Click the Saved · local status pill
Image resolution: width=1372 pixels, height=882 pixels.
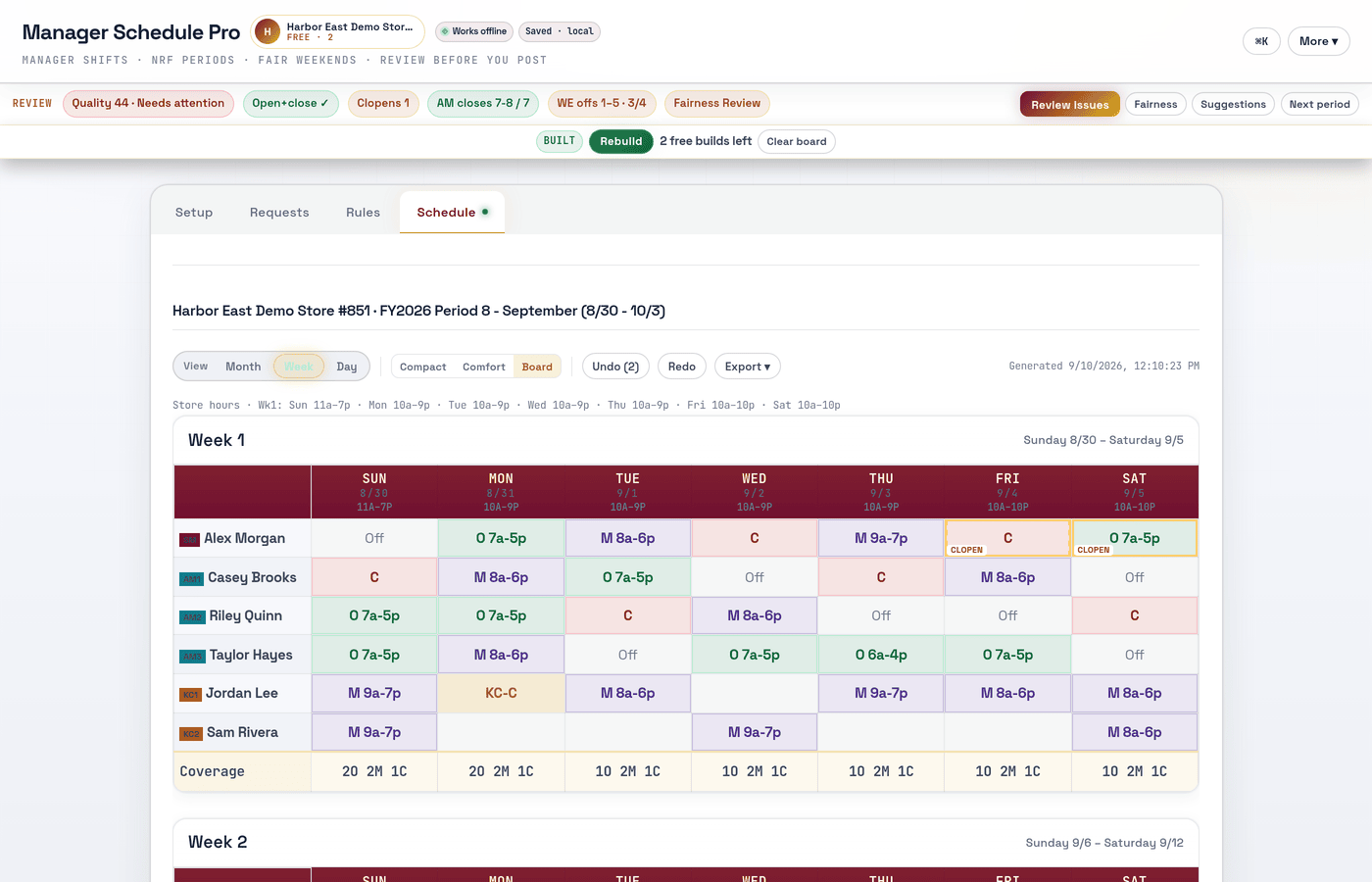560,31
